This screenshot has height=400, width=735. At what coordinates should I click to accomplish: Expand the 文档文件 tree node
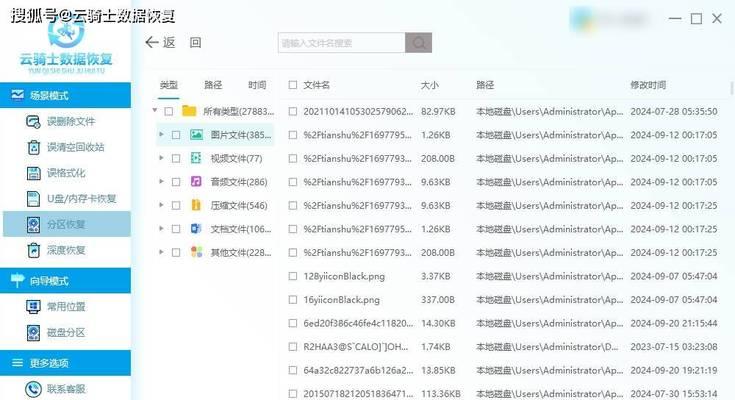(161, 228)
